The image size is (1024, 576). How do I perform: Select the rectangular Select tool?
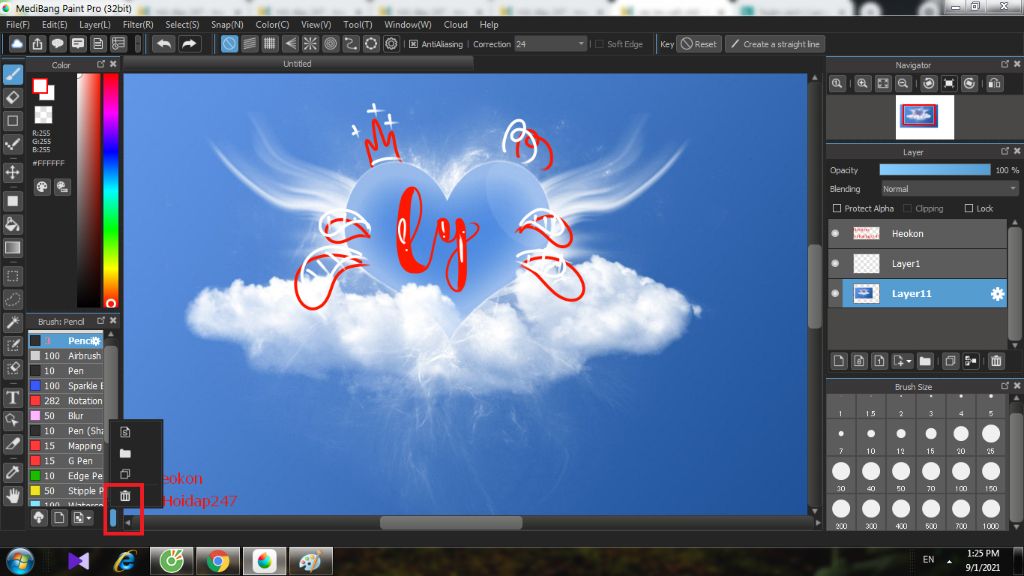tap(12, 276)
